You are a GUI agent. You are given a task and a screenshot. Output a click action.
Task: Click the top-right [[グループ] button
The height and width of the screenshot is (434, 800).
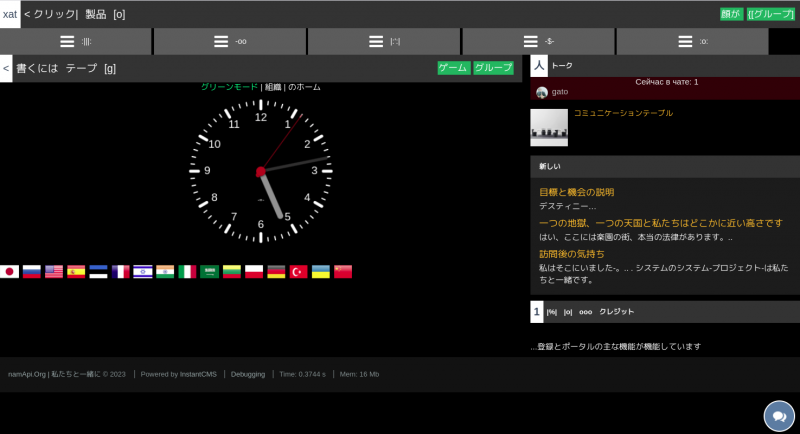click(770, 14)
